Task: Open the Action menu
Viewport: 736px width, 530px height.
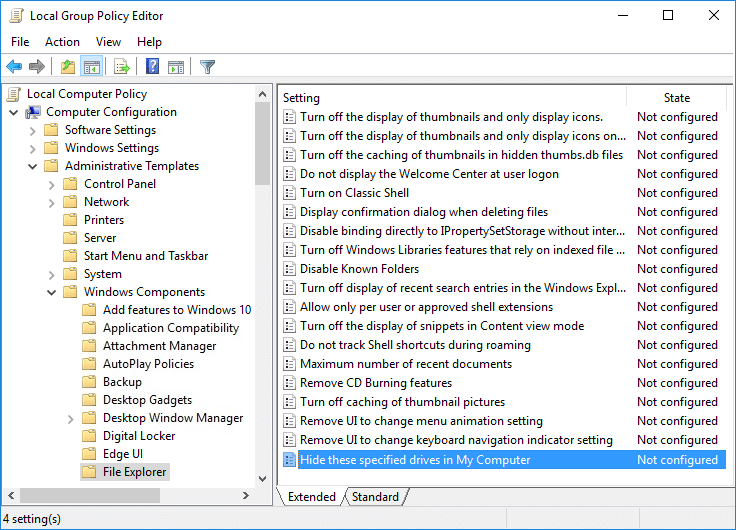Action: click(62, 42)
